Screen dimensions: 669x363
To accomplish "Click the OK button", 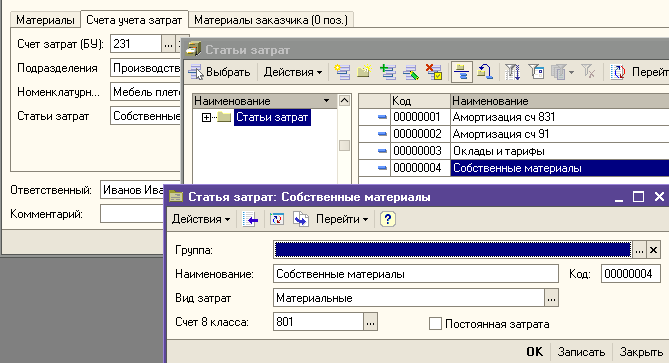I will pos(535,352).
